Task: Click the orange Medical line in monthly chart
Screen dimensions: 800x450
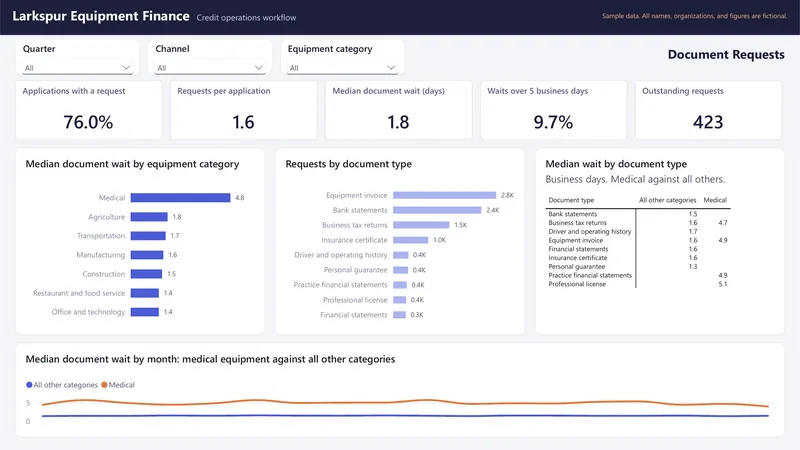Action: [405, 403]
